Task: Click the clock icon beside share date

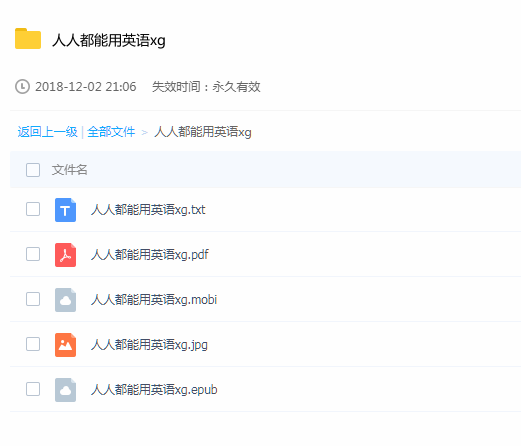Action: pos(22,87)
